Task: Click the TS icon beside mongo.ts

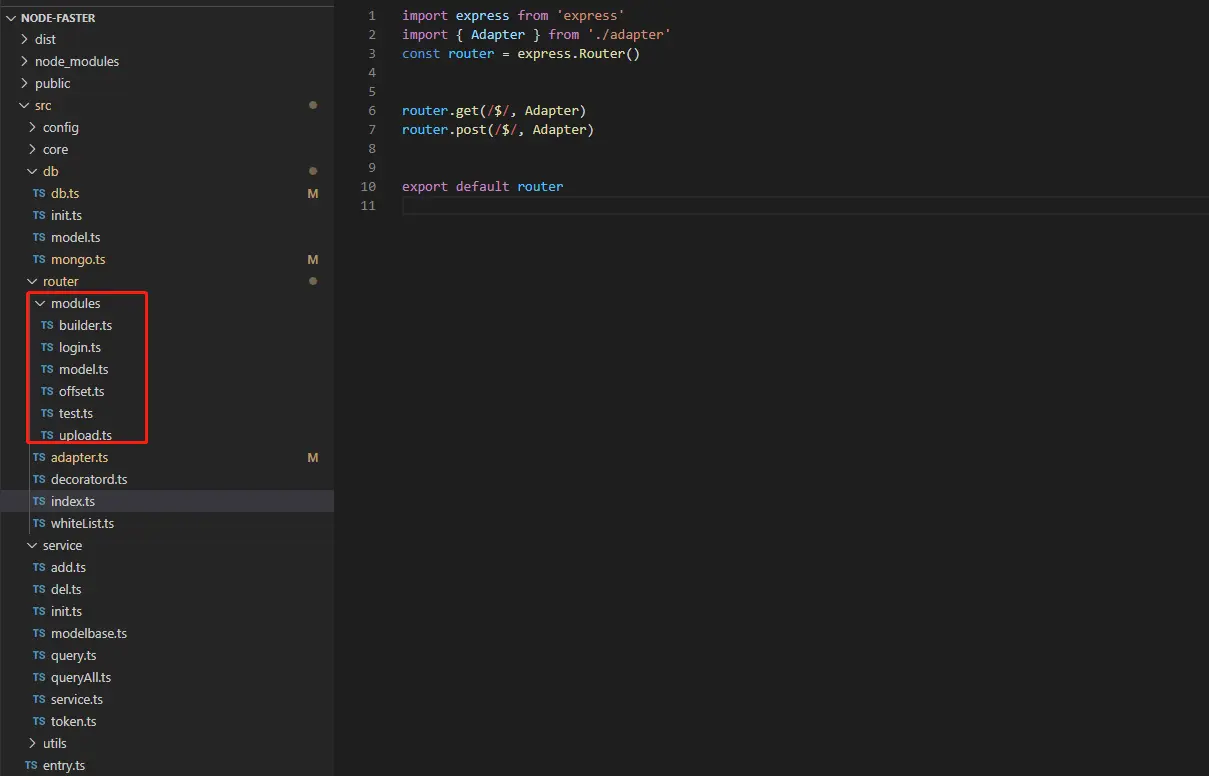Action: [39, 259]
